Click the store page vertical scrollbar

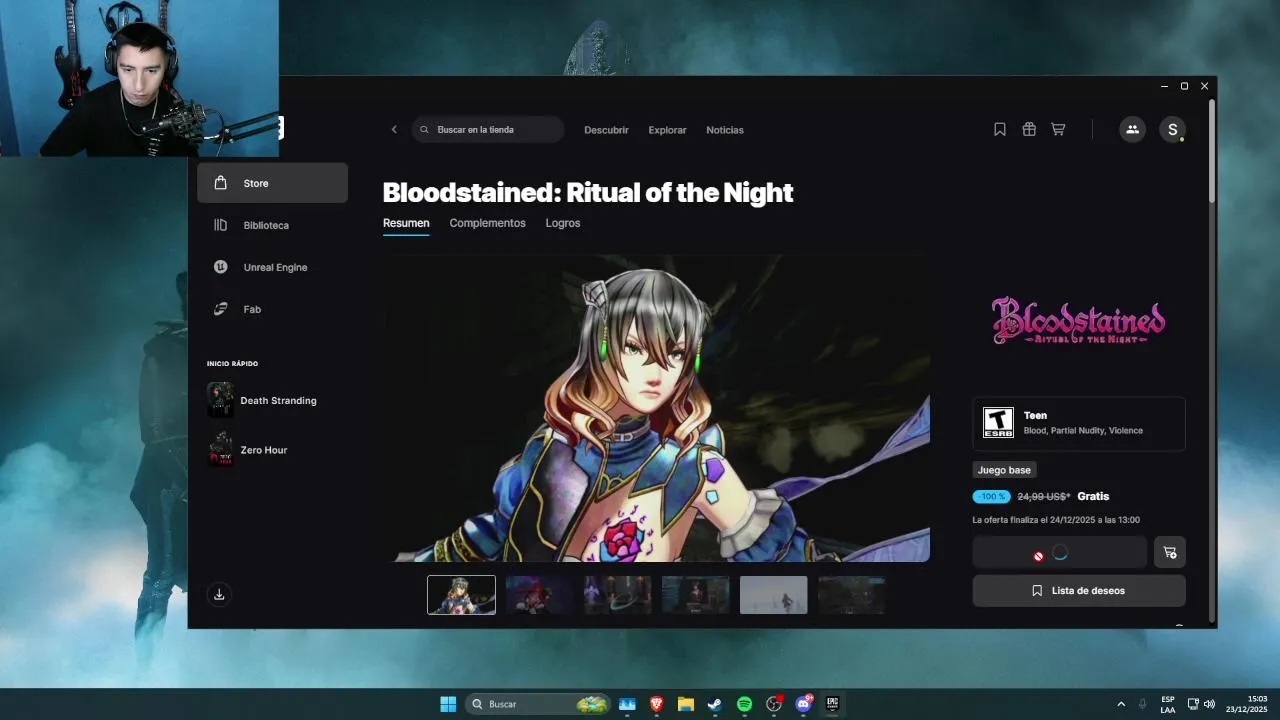pyautogui.click(x=1212, y=150)
